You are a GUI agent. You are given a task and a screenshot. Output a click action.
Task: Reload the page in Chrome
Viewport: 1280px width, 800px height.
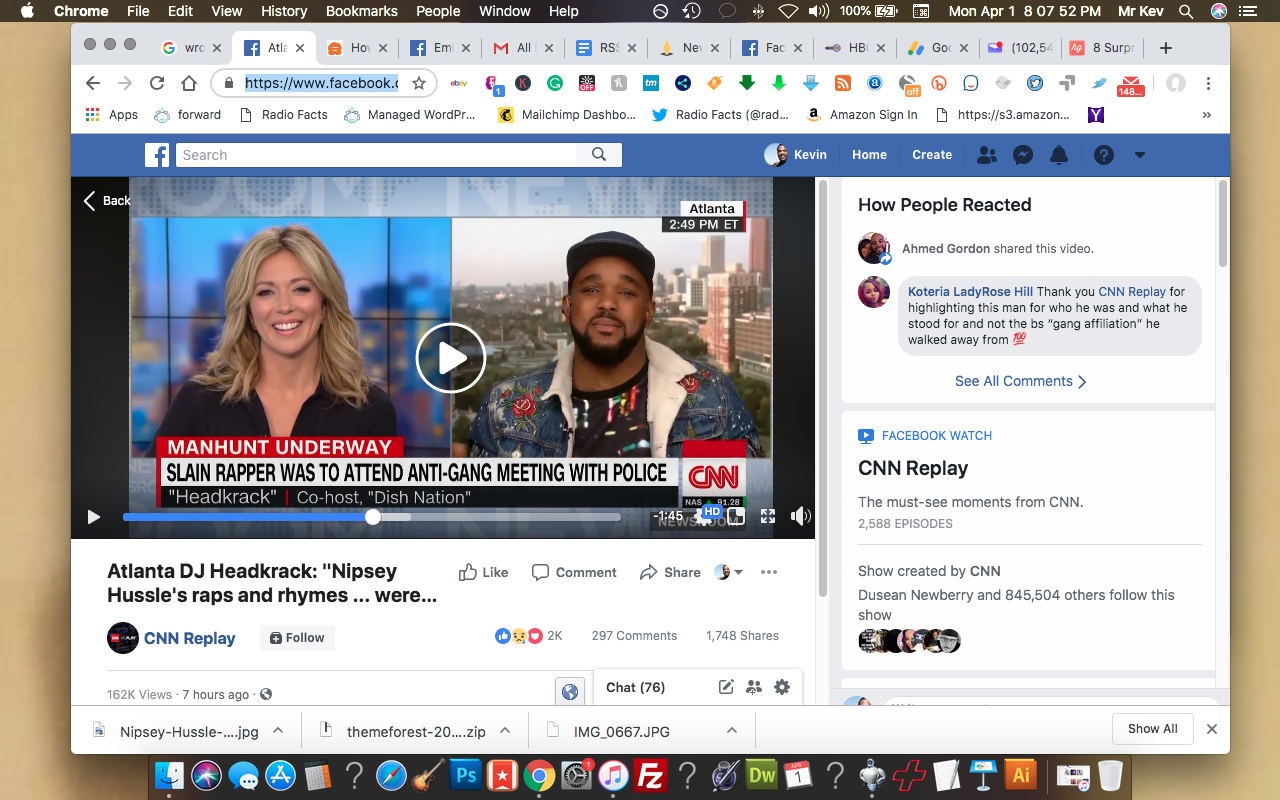pyautogui.click(x=157, y=84)
